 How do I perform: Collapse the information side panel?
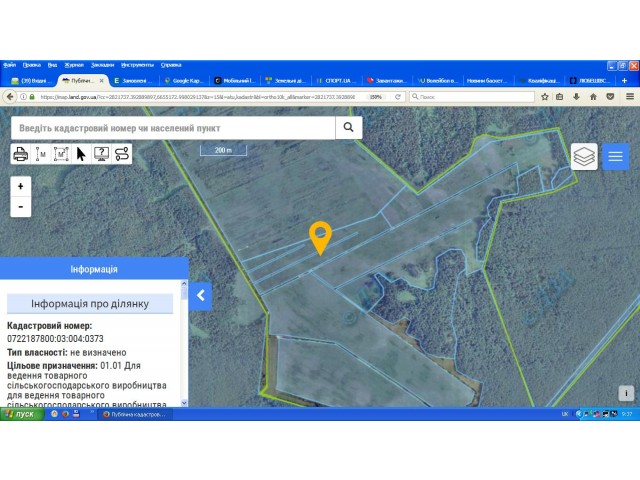click(x=200, y=296)
